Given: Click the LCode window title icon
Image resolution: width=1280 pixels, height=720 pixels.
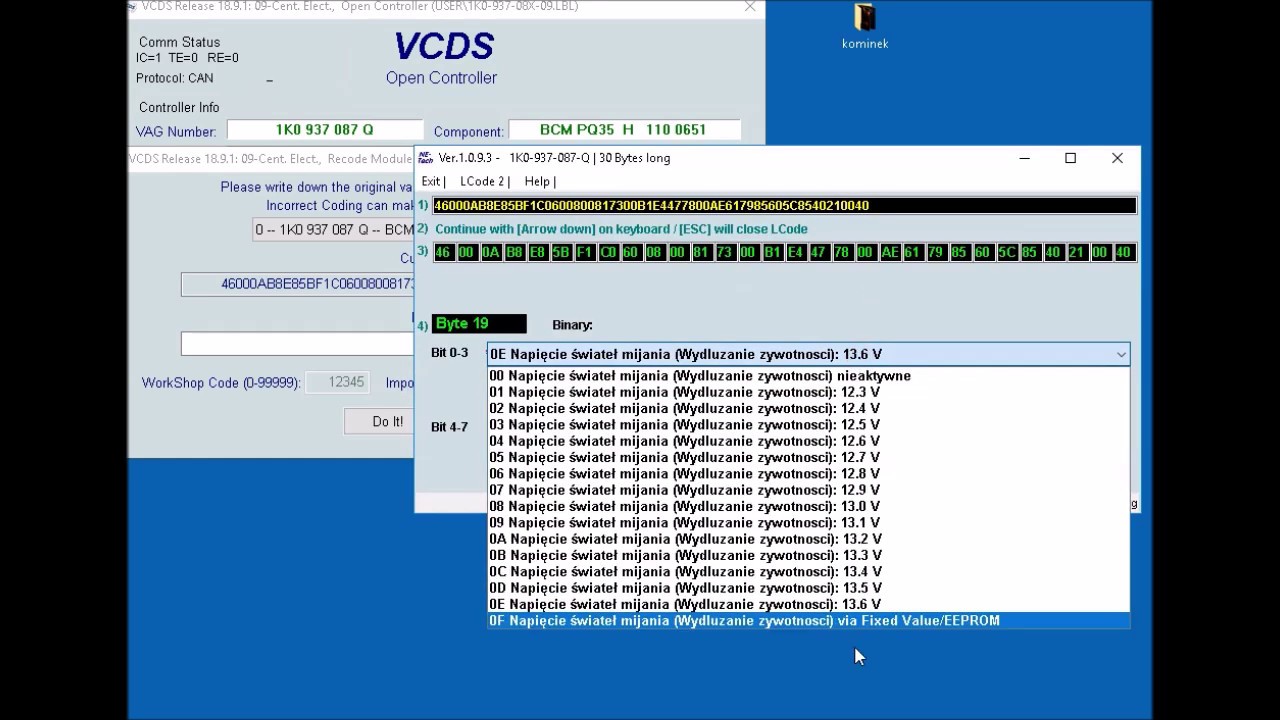Looking at the screenshot, I should tap(426, 158).
